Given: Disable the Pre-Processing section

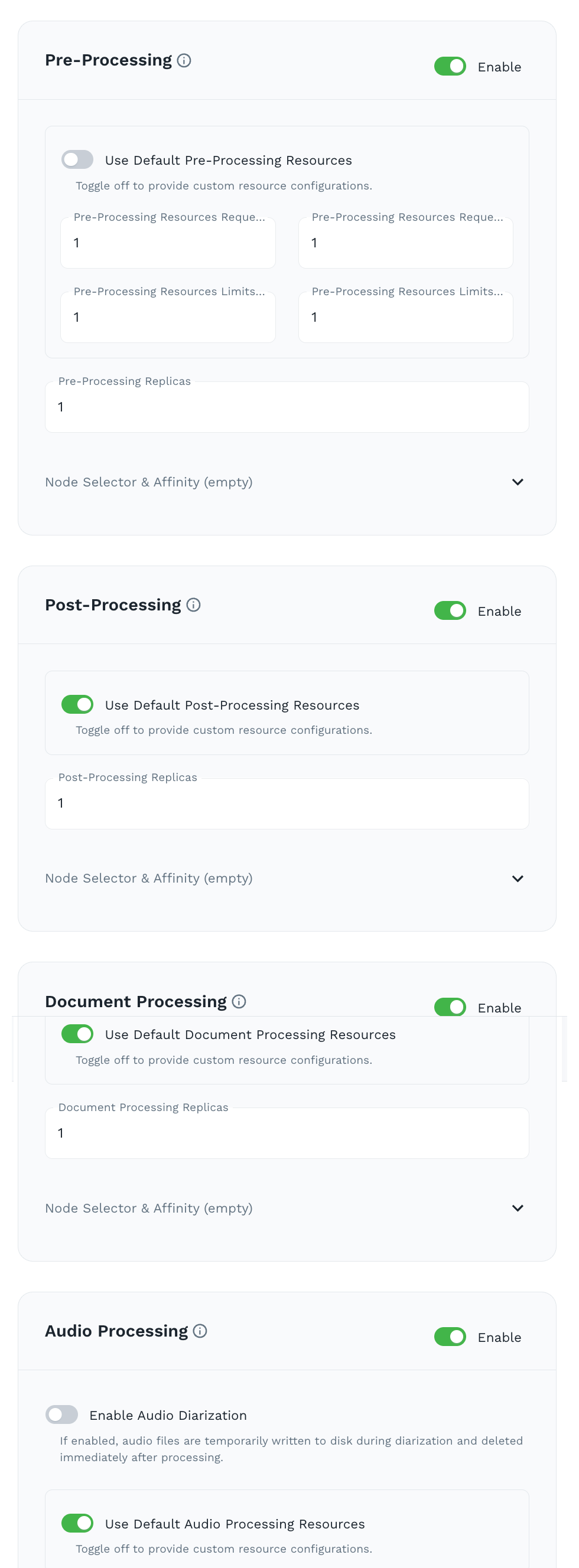Looking at the screenshot, I should 450,66.
